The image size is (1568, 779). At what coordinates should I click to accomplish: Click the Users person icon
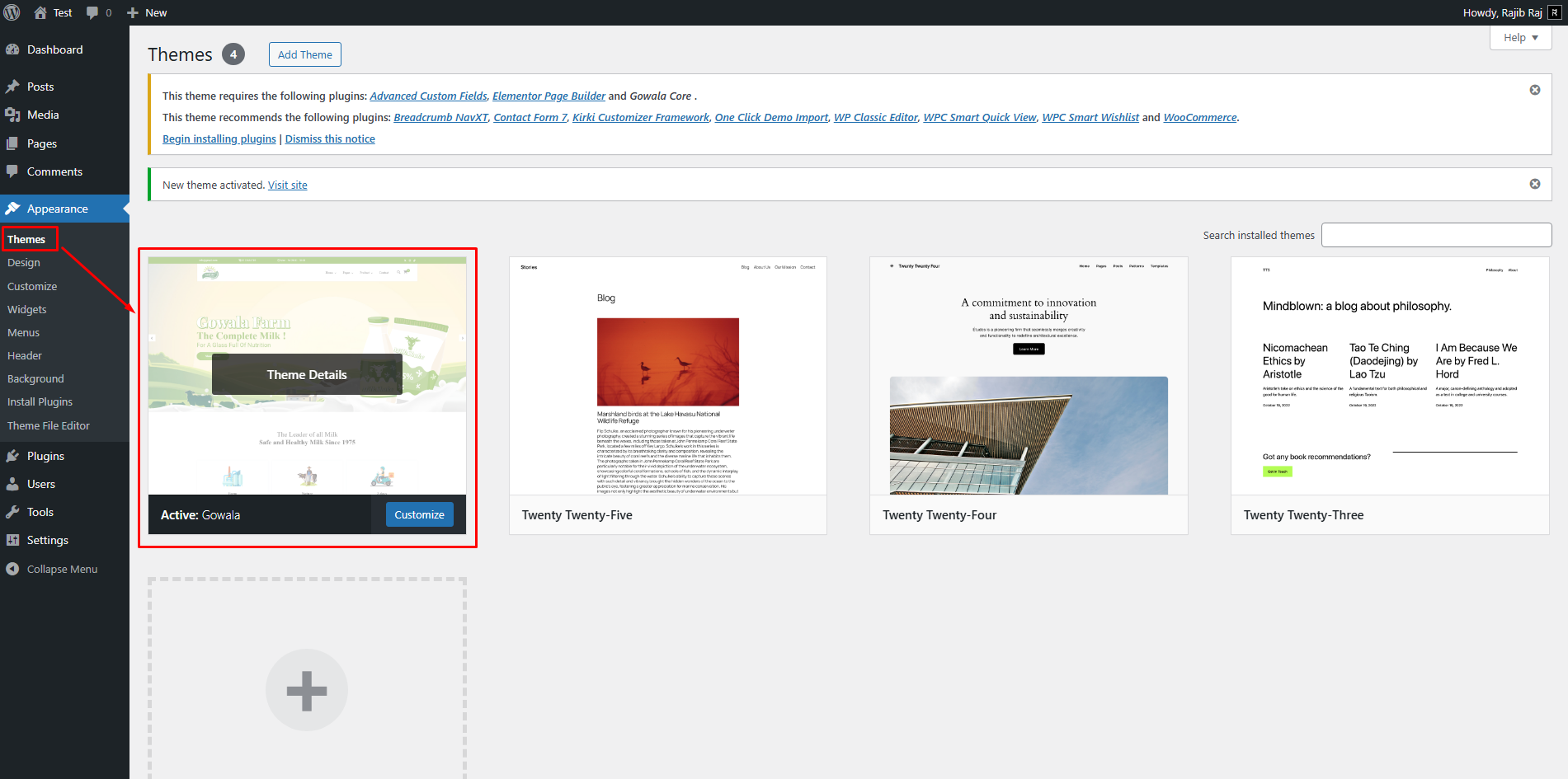click(x=12, y=484)
